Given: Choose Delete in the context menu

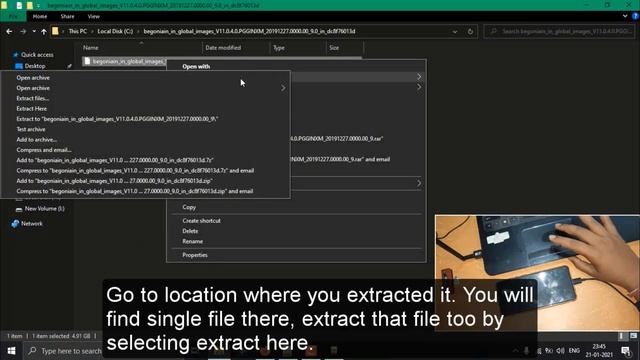Looking at the screenshot, I should pyautogui.click(x=190, y=231).
